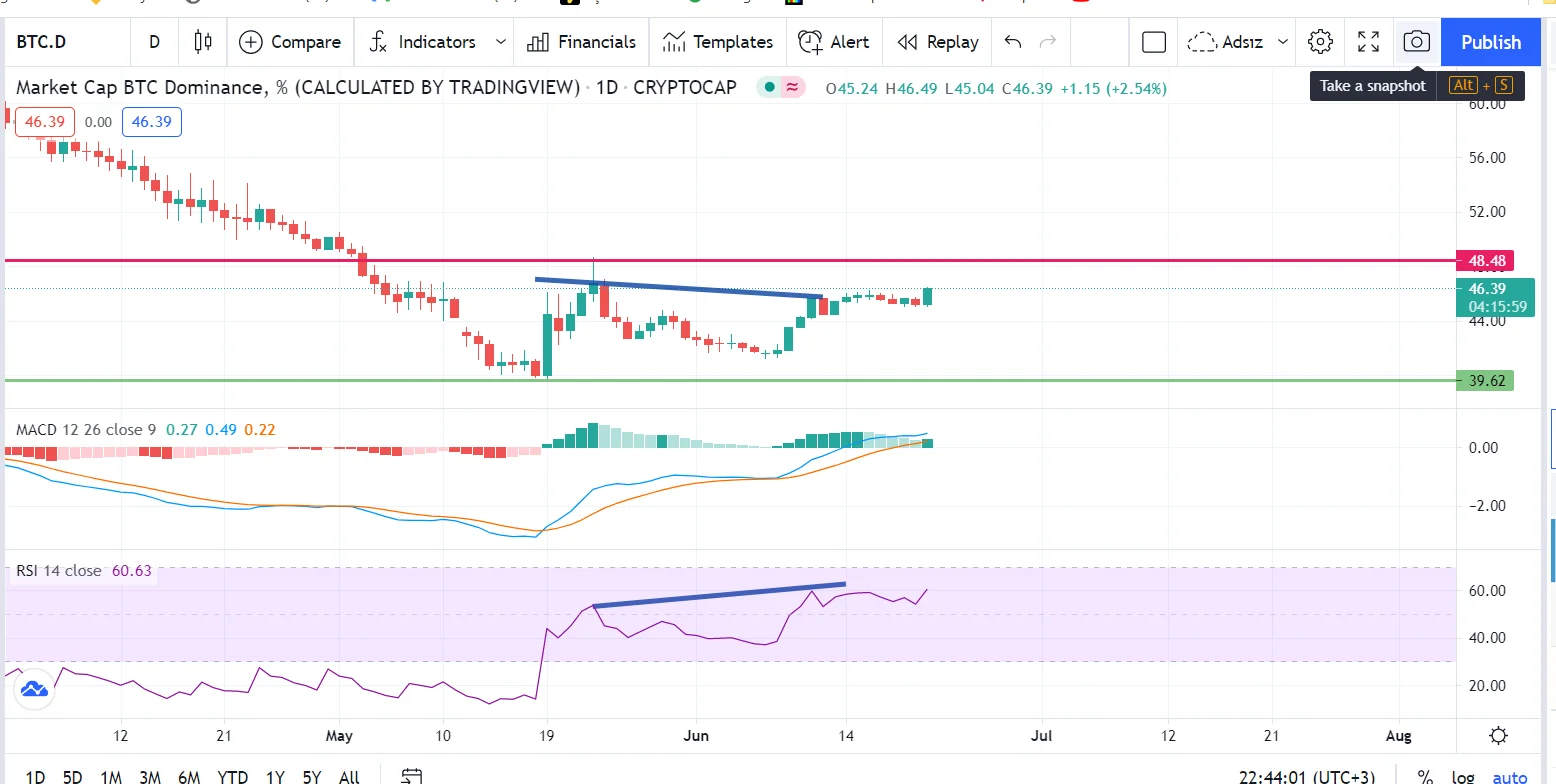
Task: Select the 6M date range
Action: (x=189, y=776)
